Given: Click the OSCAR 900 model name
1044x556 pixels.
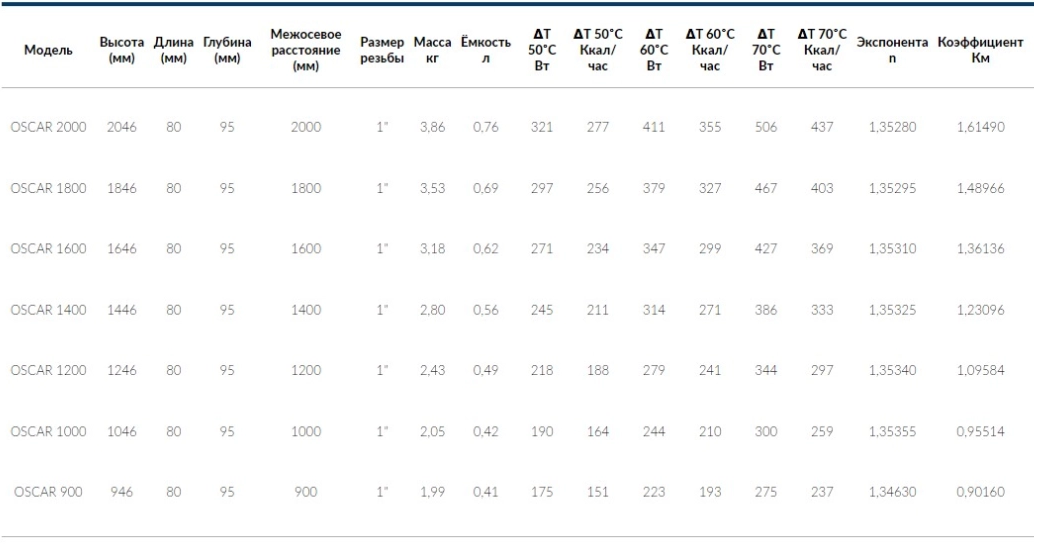Looking at the screenshot, I should 48,493.
